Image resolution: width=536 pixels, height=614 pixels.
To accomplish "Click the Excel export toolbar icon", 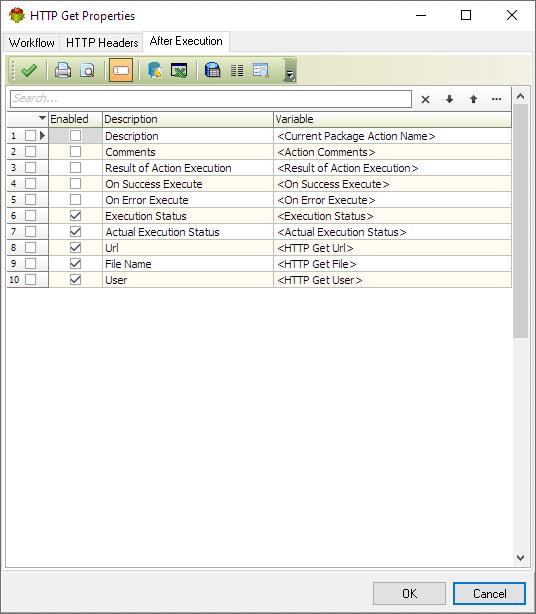I will (x=179, y=70).
